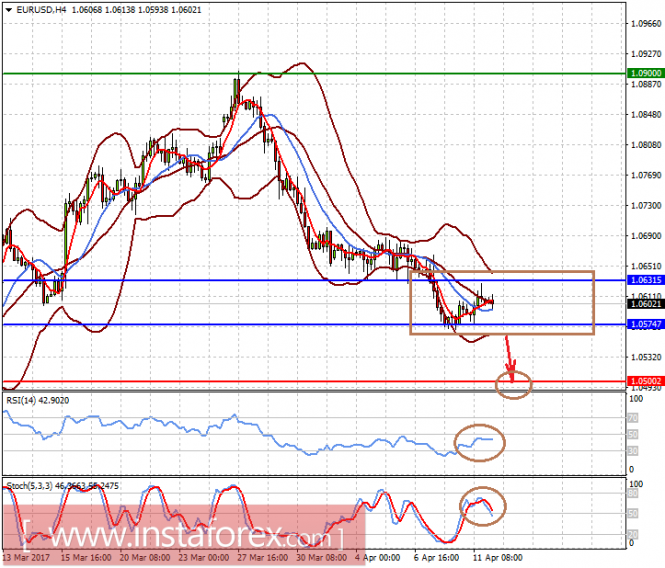Image resolution: width=665 pixels, height=568 pixels.
Task: Click the 1.08080 price axis value
Action: (646, 145)
